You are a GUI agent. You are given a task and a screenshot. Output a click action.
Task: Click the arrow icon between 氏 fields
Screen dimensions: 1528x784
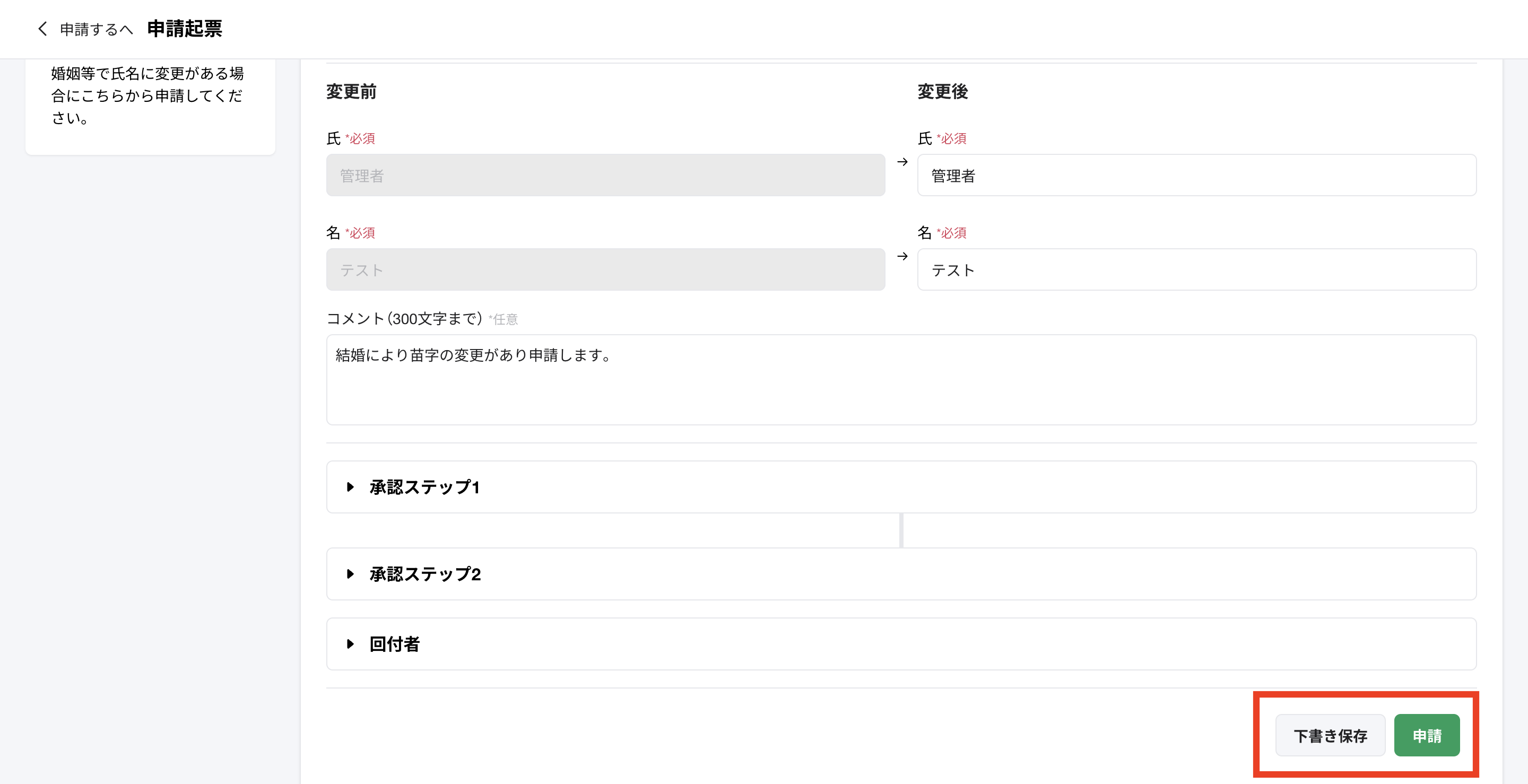(902, 162)
